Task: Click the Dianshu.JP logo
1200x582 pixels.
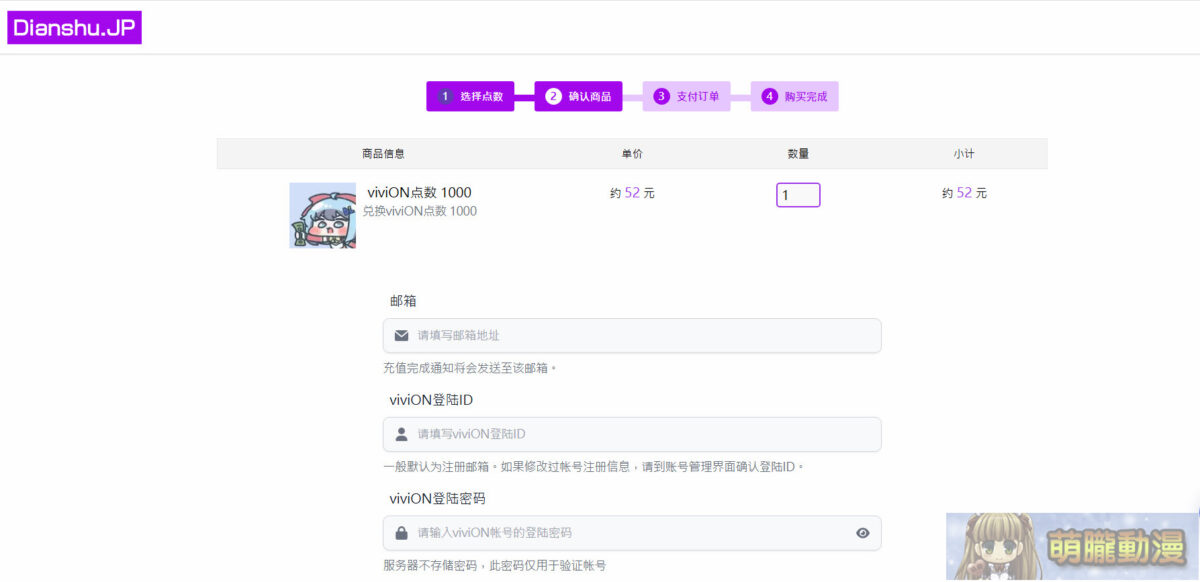Action: pyautogui.click(x=75, y=27)
